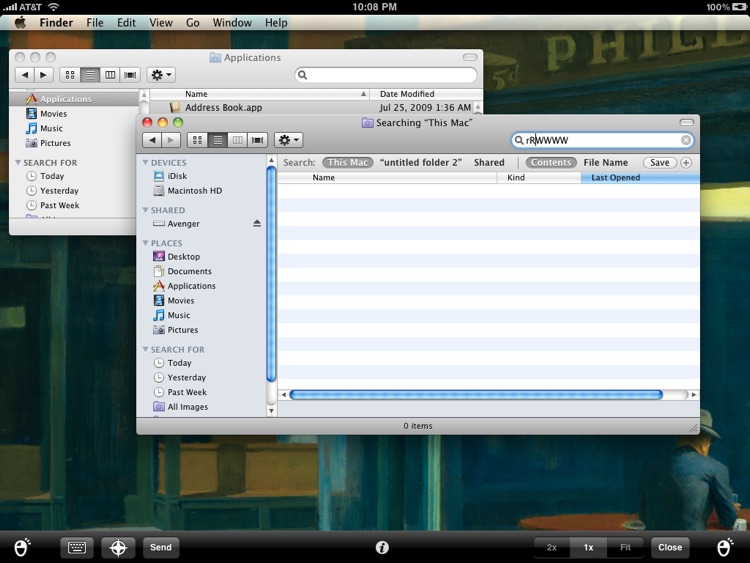
Task: Set zoom to 2x
Action: [551, 547]
